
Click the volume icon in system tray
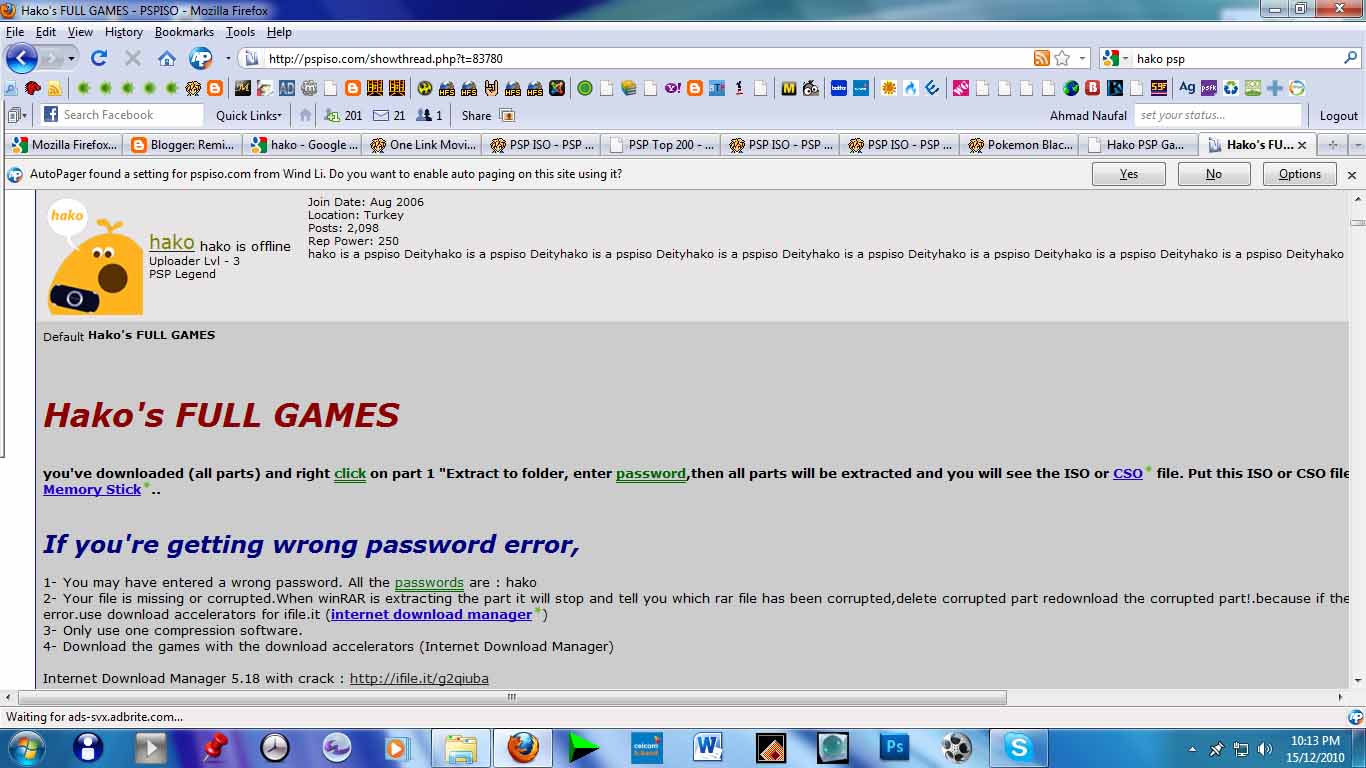pos(1264,748)
